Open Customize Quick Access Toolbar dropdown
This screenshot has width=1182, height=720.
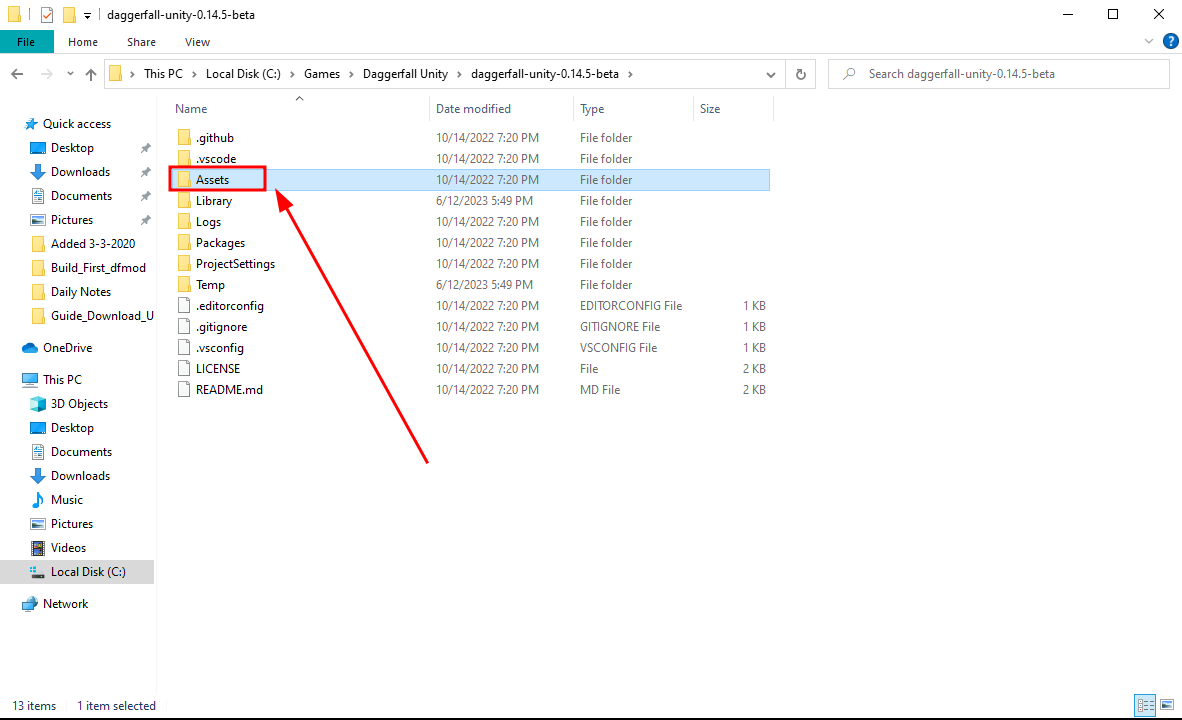[x=87, y=15]
